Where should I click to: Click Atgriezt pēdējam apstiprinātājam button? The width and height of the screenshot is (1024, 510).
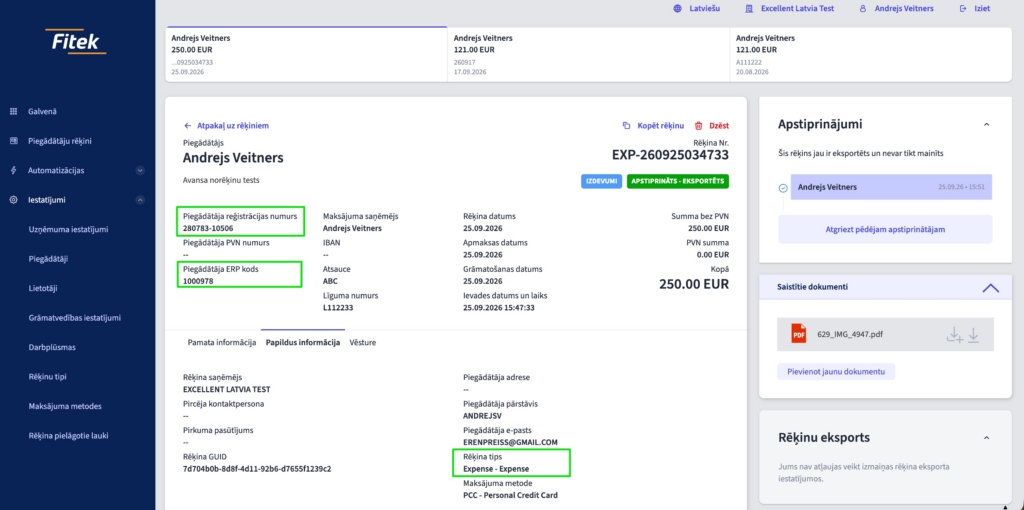[885, 229]
